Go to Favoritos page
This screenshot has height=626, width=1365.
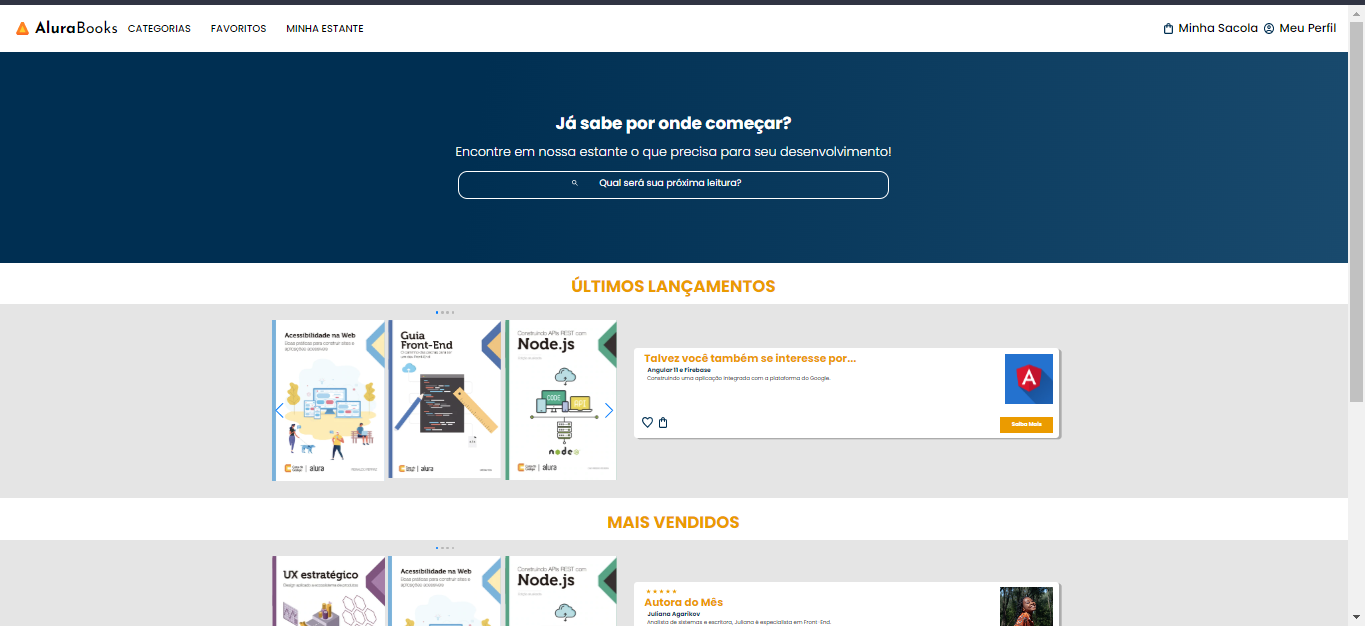pos(238,29)
